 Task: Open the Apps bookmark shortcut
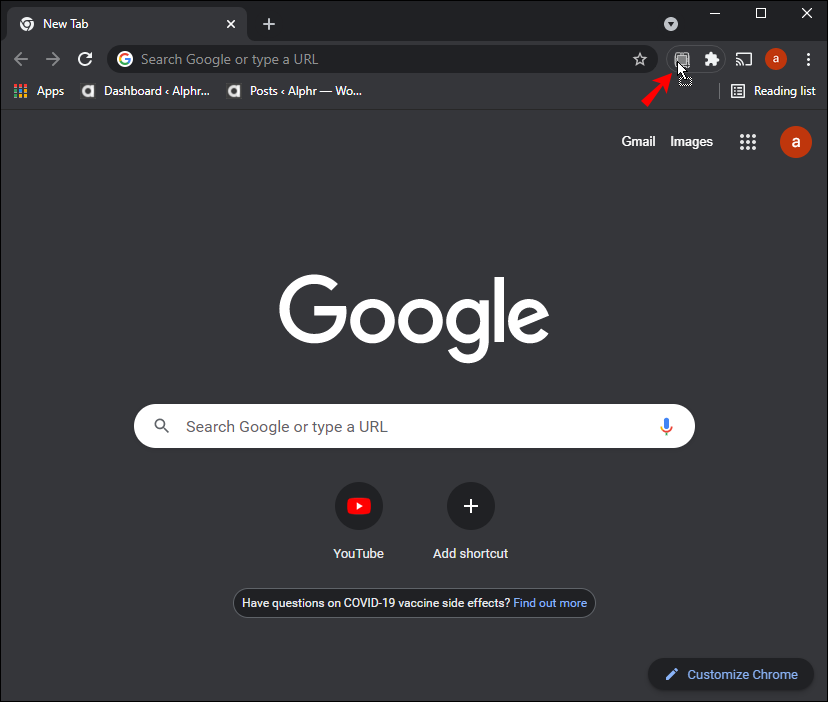[x=39, y=91]
